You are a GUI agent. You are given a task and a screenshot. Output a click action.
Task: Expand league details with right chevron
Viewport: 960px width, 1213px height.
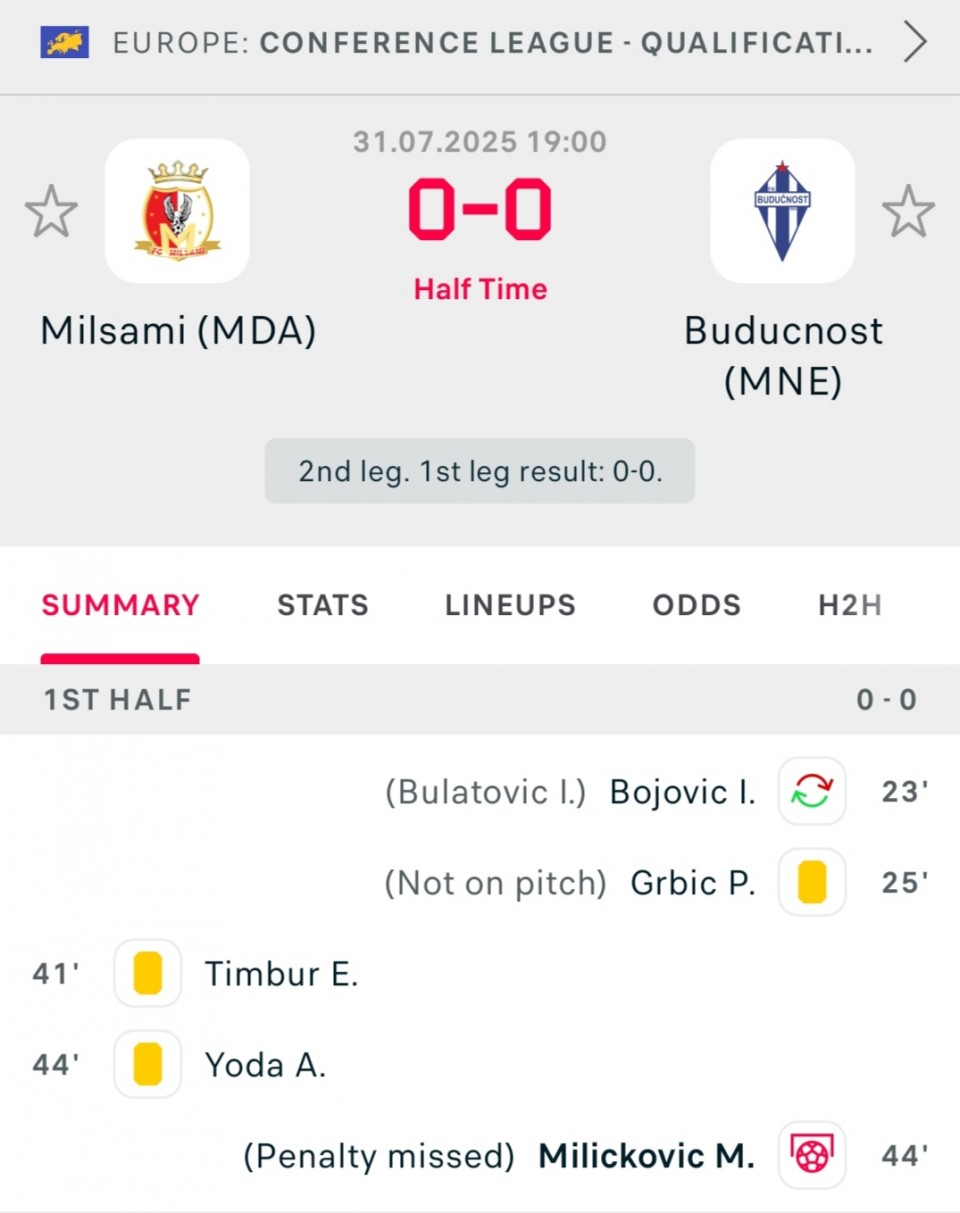coord(915,43)
